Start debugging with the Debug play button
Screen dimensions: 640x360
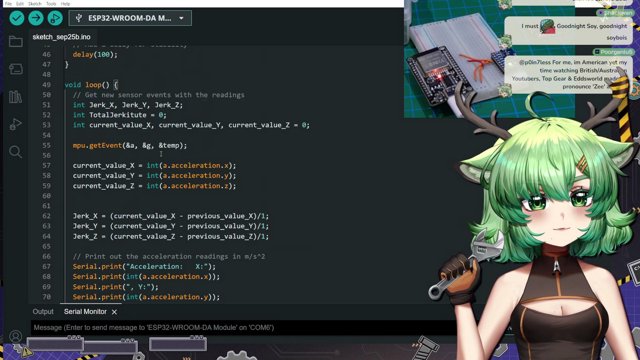click(x=55, y=18)
